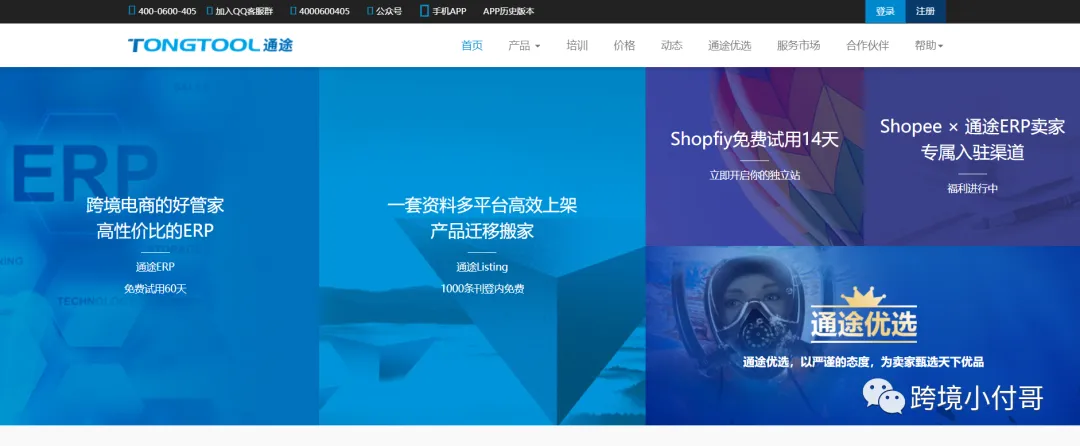
Task: Expand the arrow beside 产品
Action: point(537,46)
